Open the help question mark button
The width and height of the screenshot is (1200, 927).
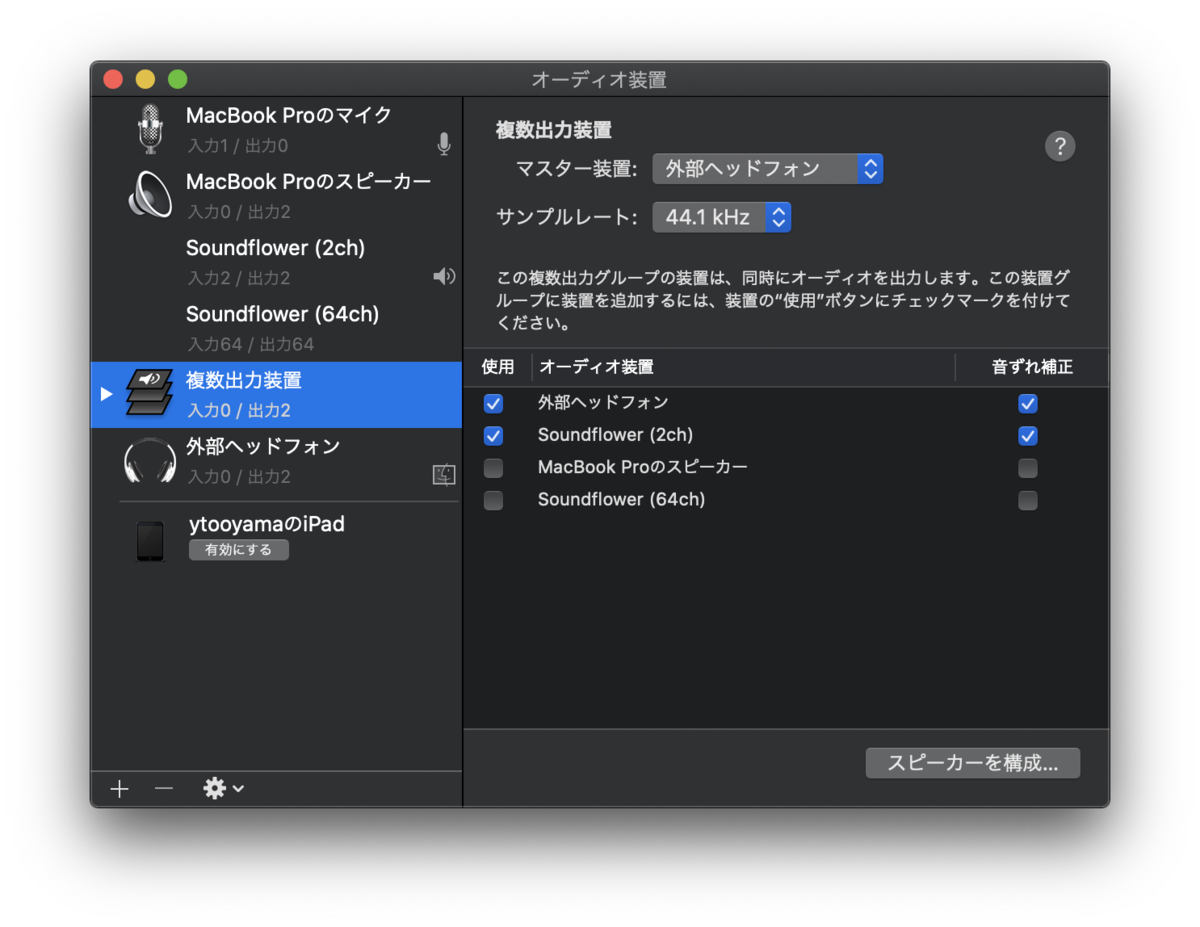(x=1060, y=146)
